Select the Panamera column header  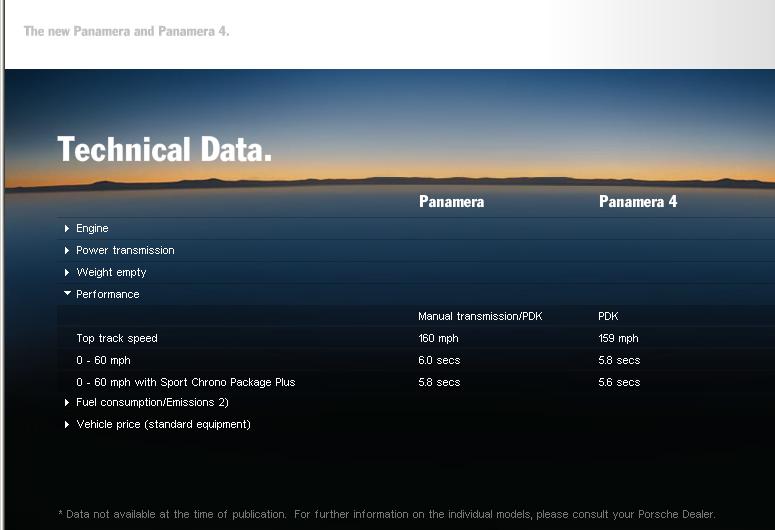tap(451, 201)
